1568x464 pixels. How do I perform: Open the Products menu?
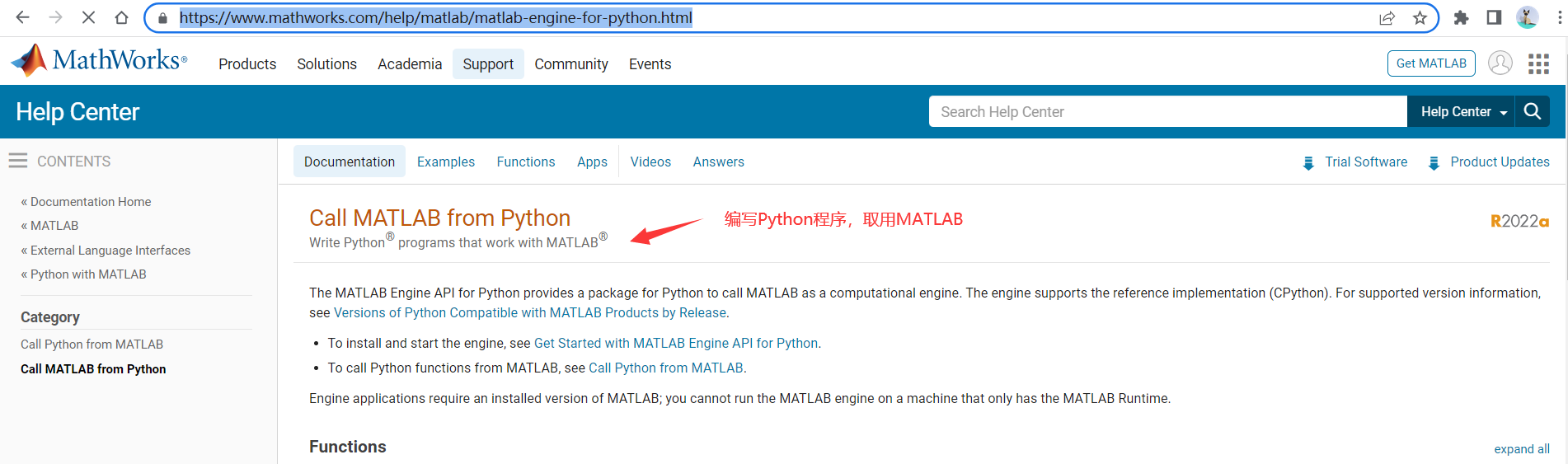coord(247,64)
